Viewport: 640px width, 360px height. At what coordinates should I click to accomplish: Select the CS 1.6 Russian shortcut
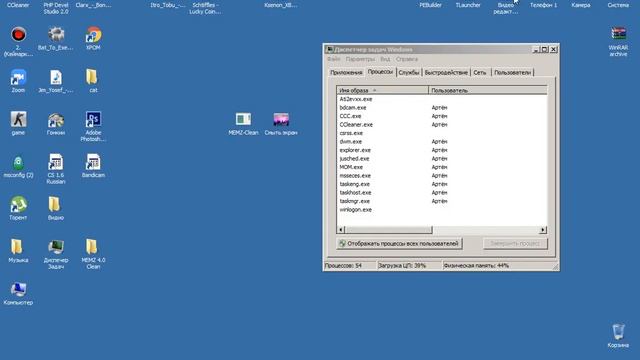[56, 162]
